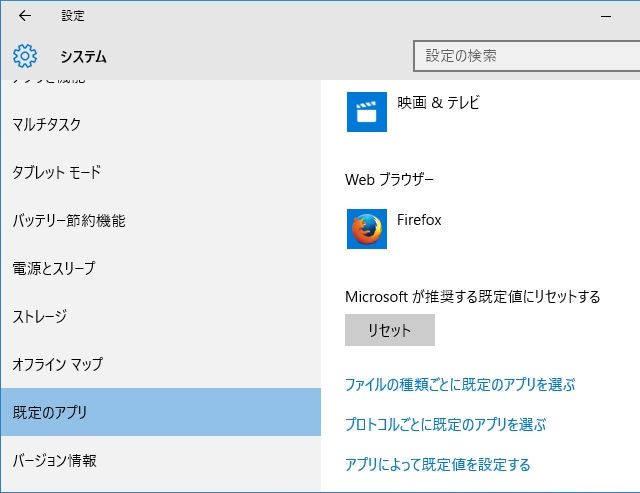Open オフライン マップ settings
The height and width of the screenshot is (493, 640).
(160, 364)
